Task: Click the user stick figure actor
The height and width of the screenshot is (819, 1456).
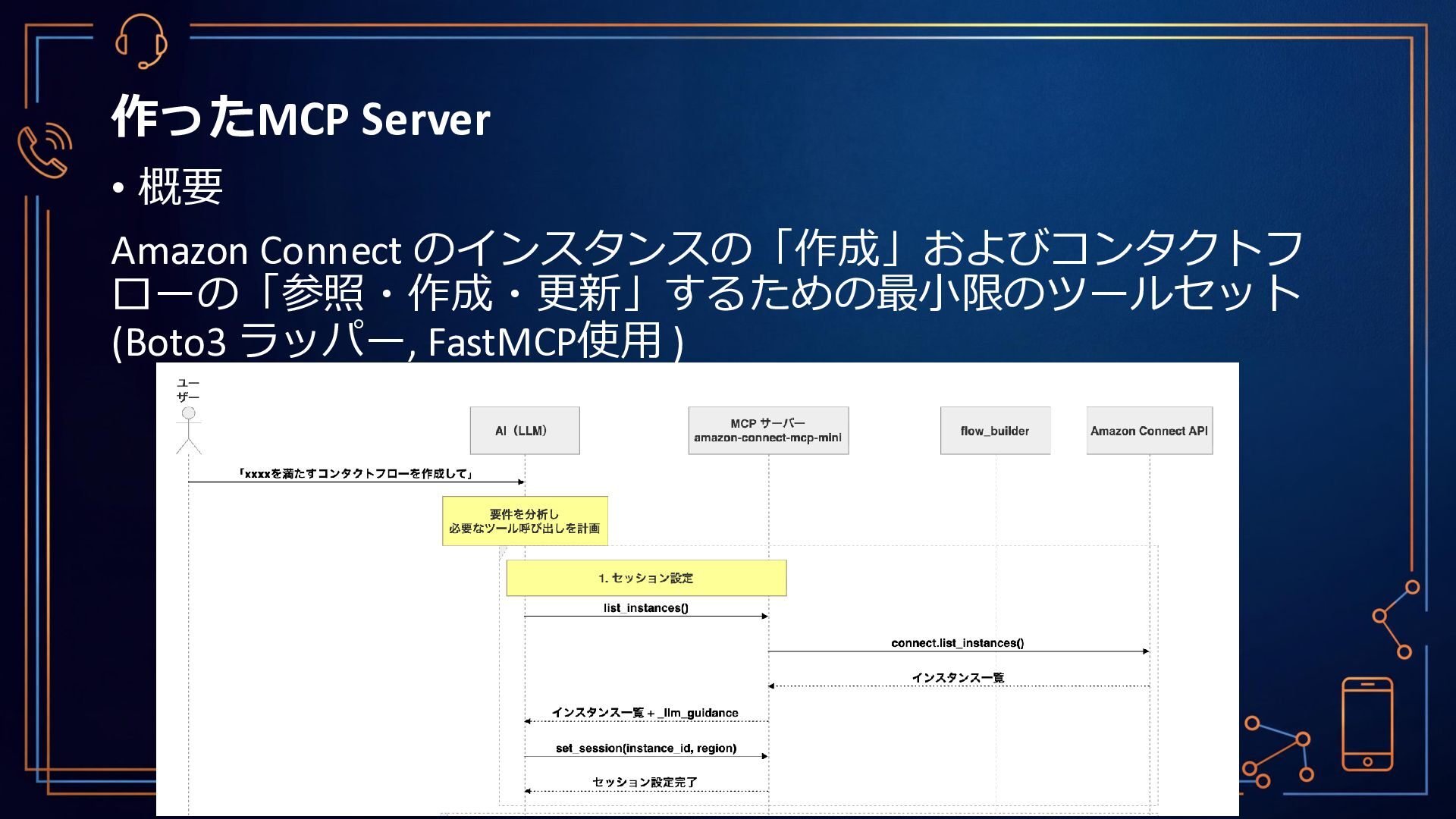Action: (188, 430)
